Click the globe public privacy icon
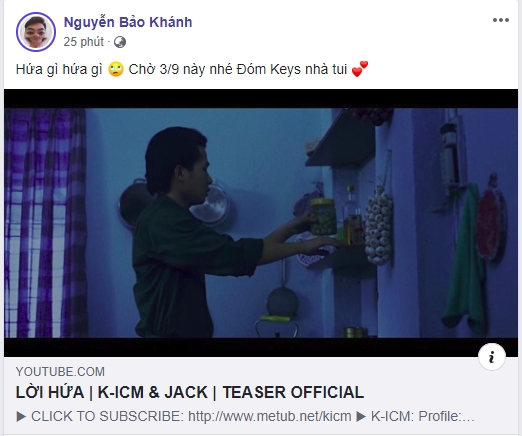This screenshot has height=436, width=522. click(120, 42)
